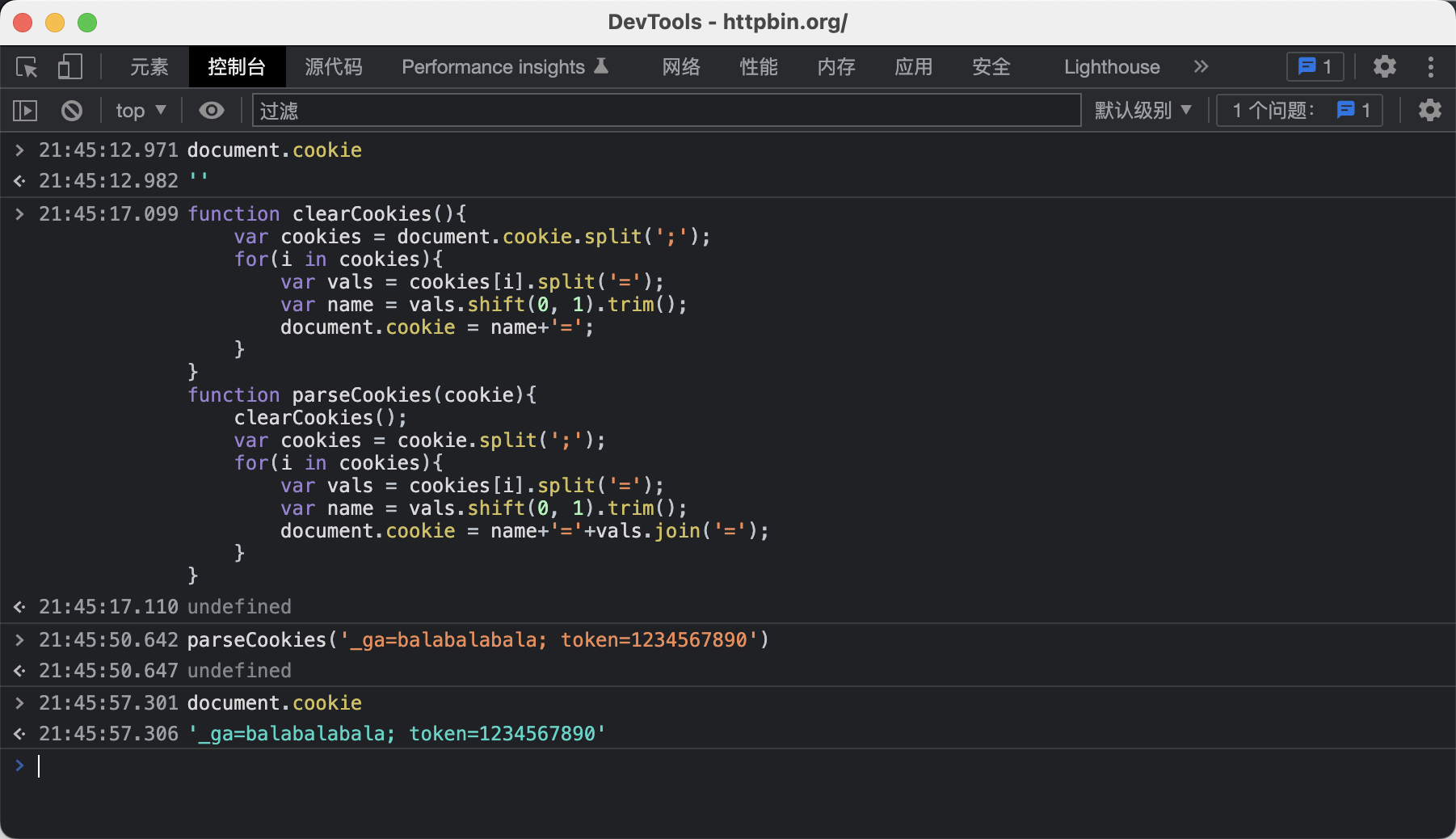Viewport: 1456px width, 839px height.
Task: Open the Lighthouse tab
Action: click(x=1112, y=67)
